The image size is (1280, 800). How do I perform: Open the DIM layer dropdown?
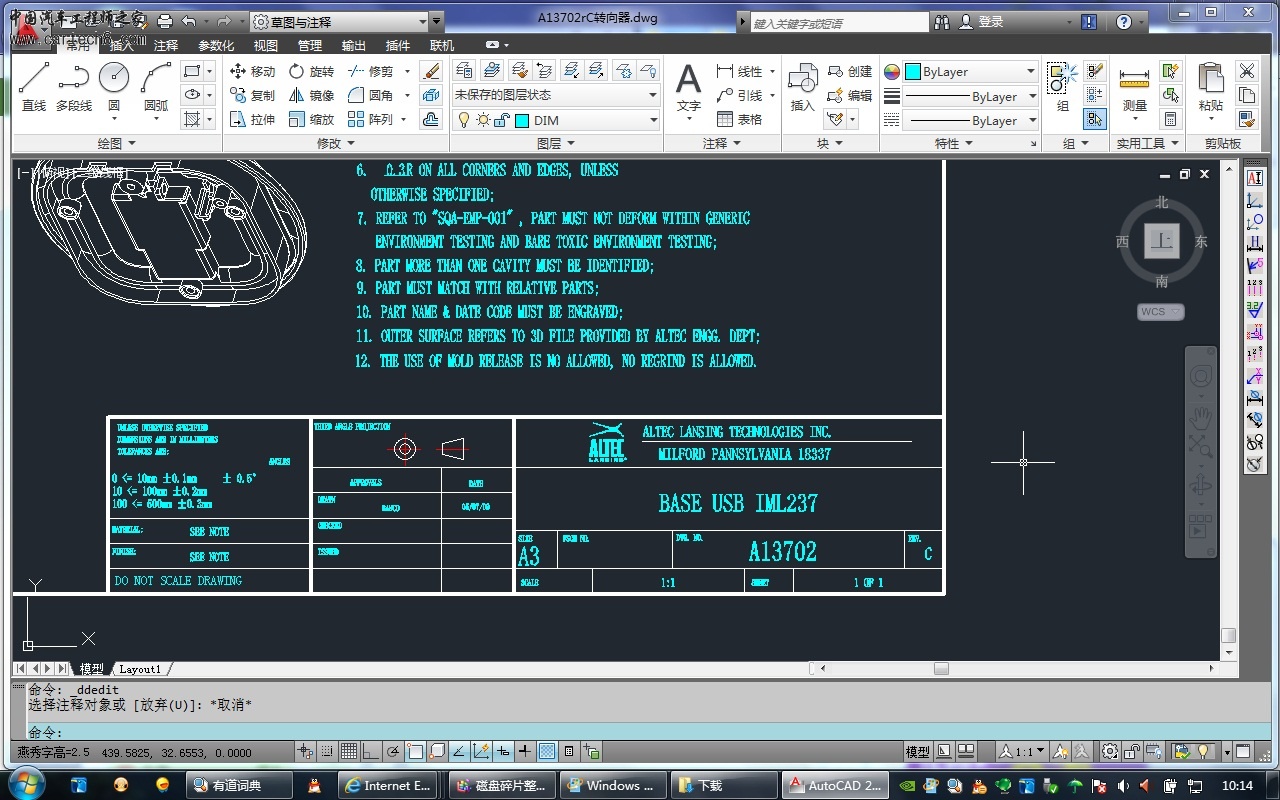pyautogui.click(x=653, y=120)
